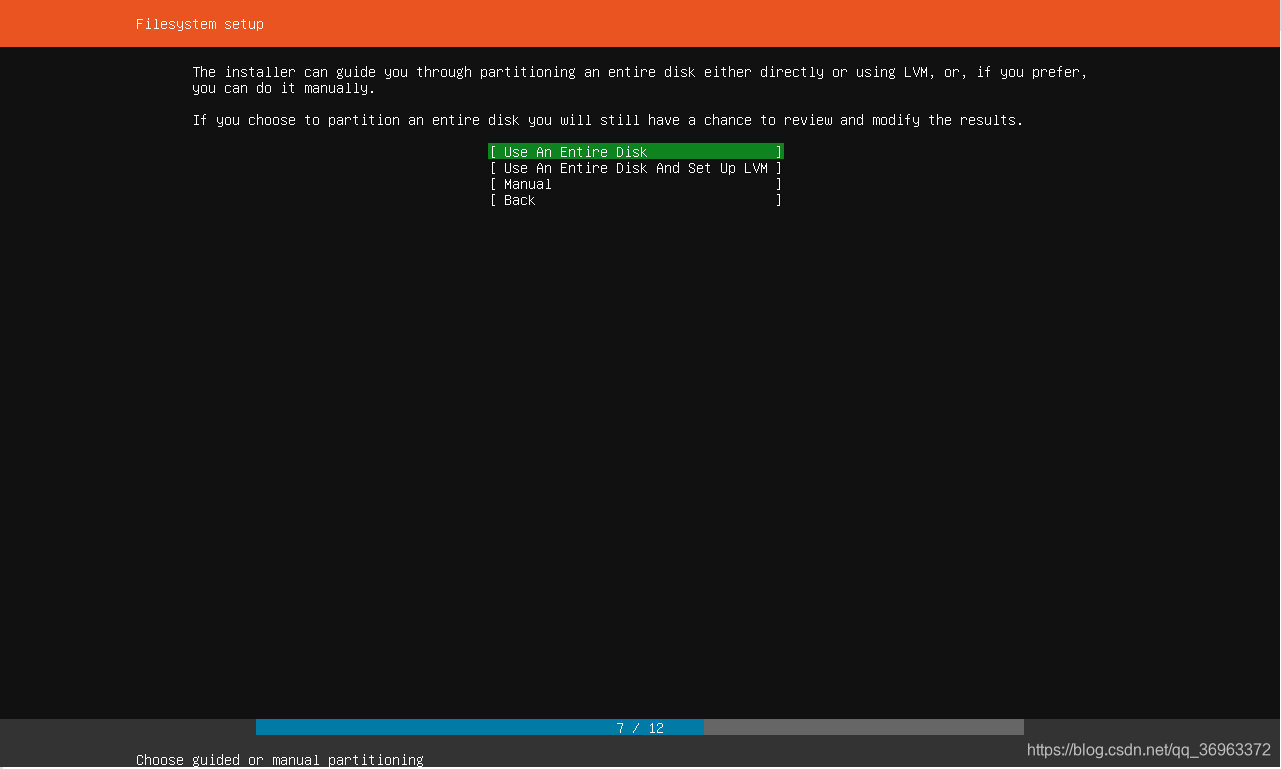Choose Use An Entire Disk And Set Up LVM

tap(636, 168)
